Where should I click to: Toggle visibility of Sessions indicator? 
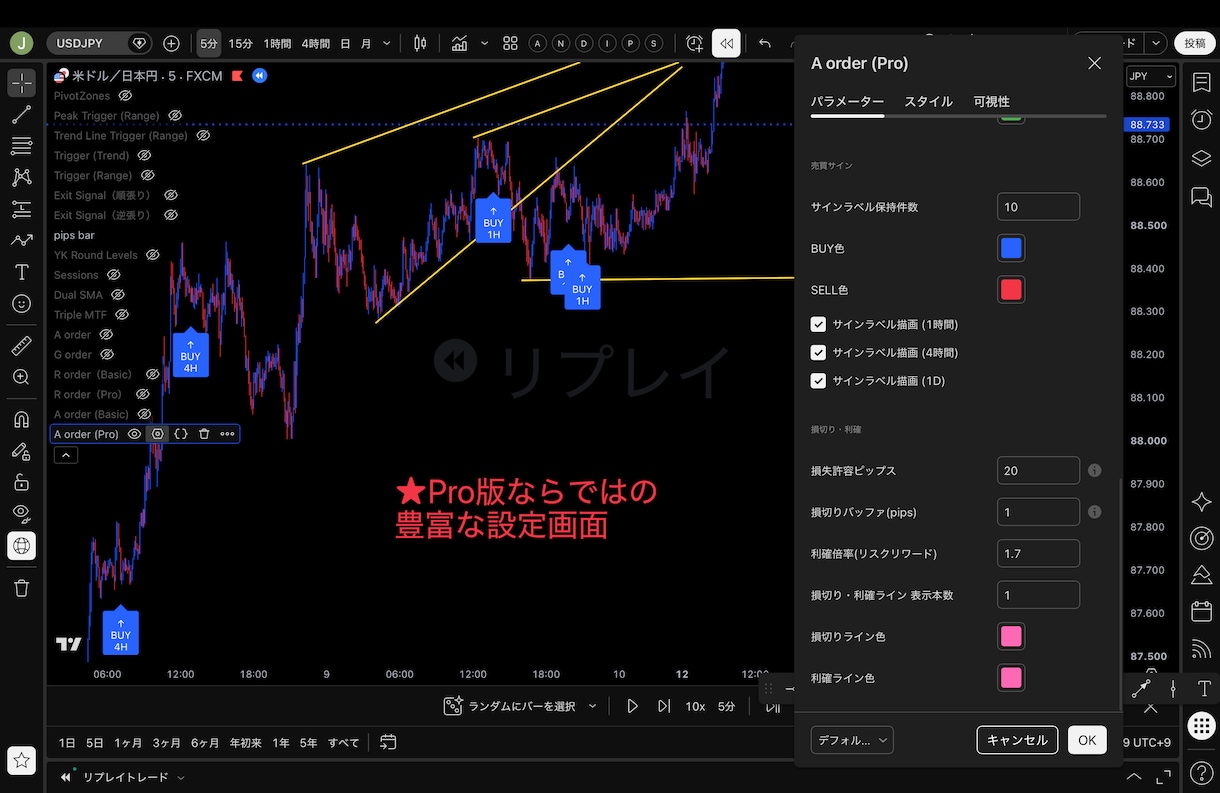[x=114, y=275]
